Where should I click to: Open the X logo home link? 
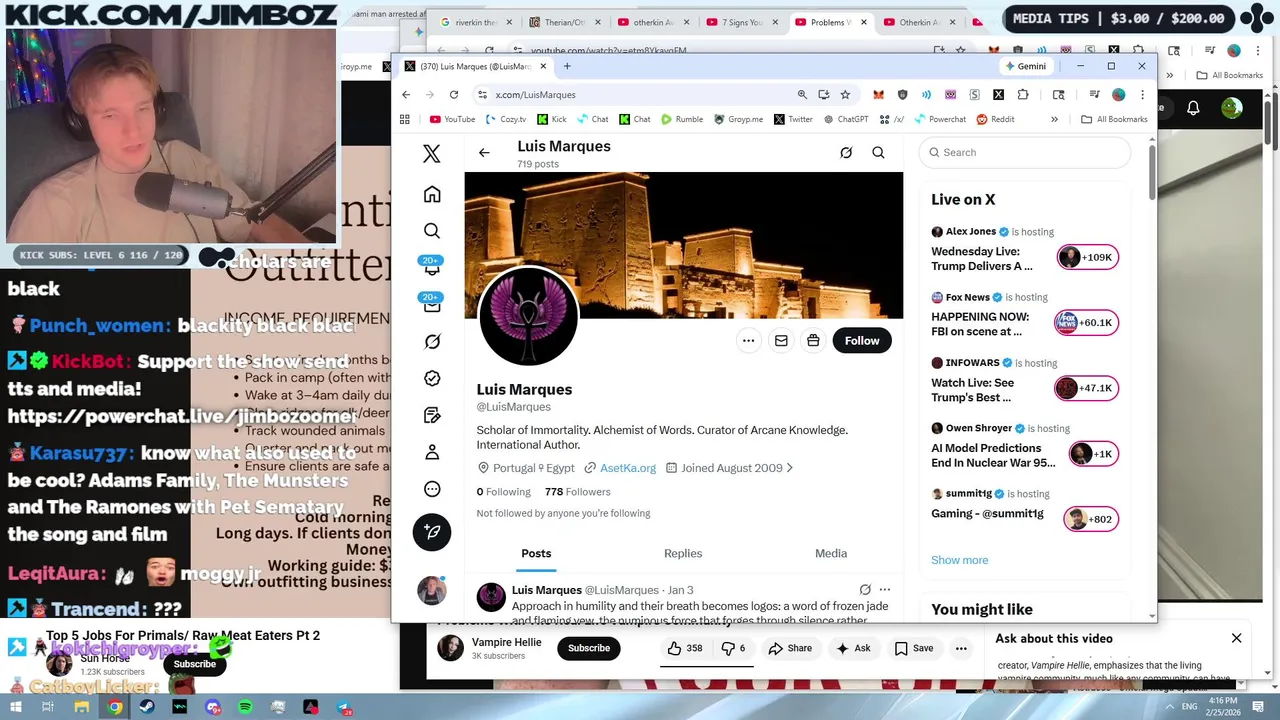432,154
